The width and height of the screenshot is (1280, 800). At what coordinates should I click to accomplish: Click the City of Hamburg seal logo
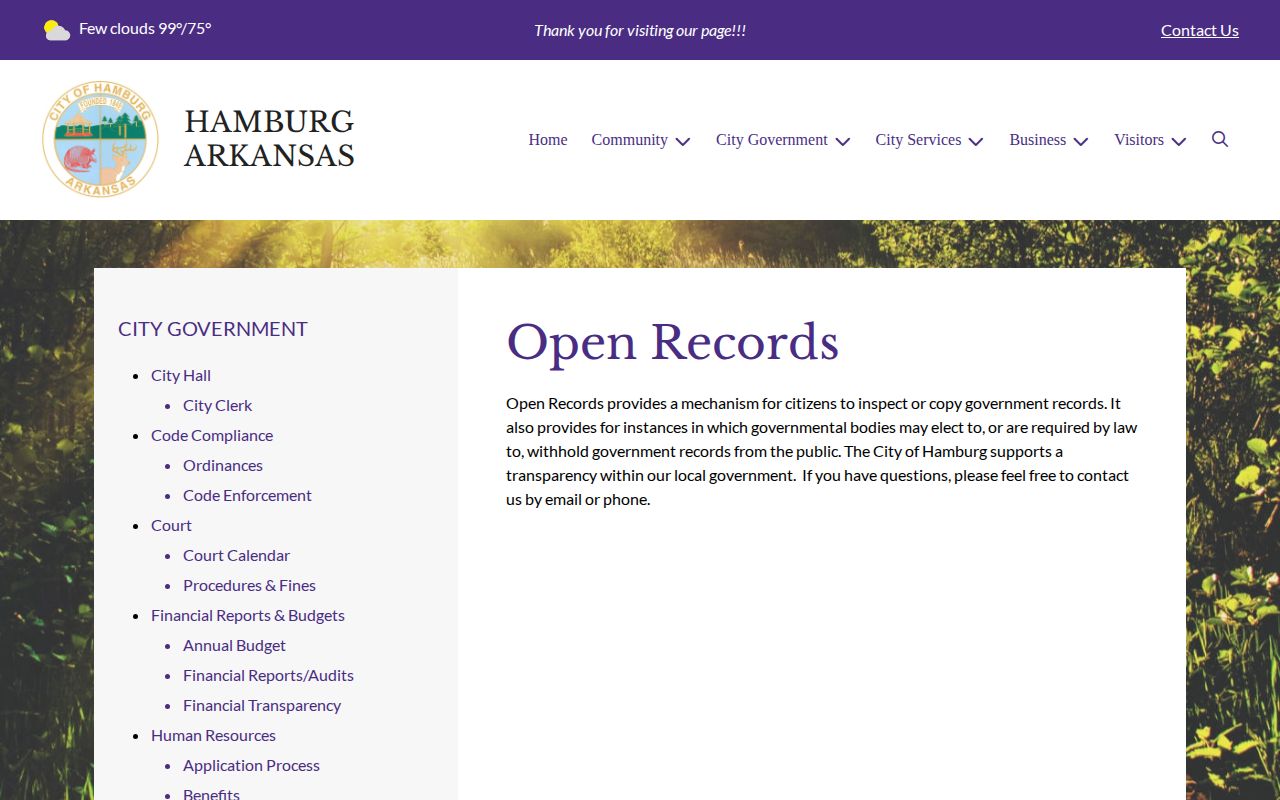[x=100, y=139]
